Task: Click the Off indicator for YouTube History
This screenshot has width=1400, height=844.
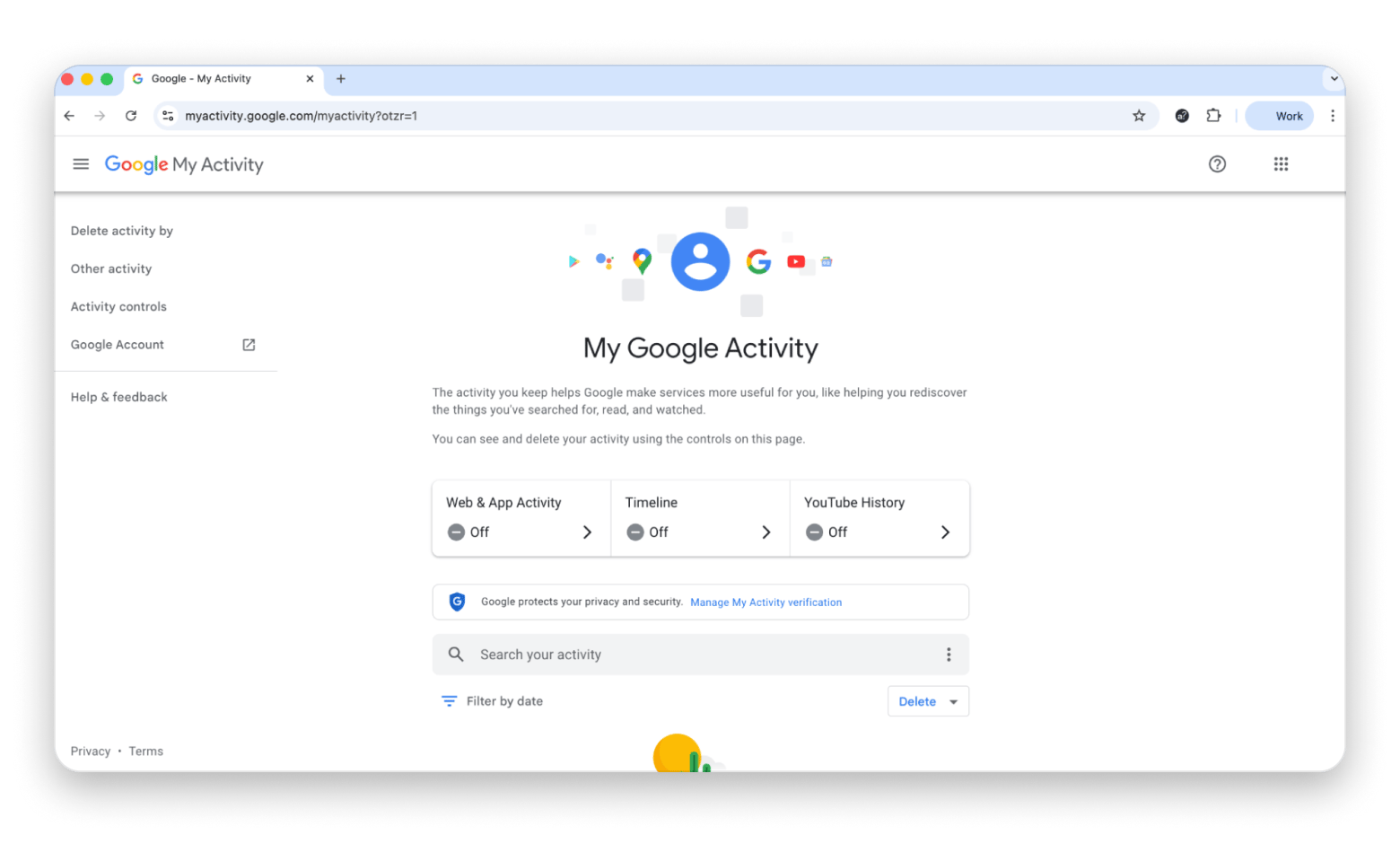Action: (826, 532)
